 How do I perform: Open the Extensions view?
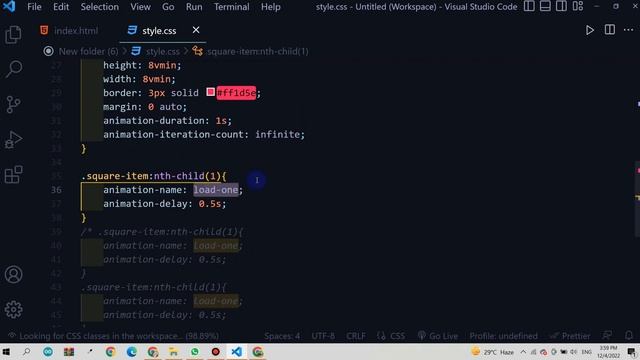[13, 175]
